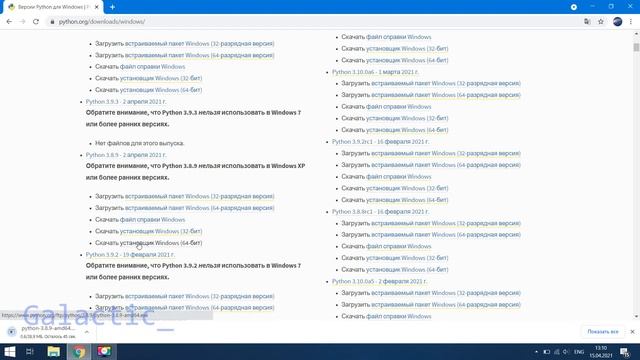This screenshot has height=360, width=640.
Task: Download Python 3.9.2rc1 Windows help file
Action: (x=398, y=177)
